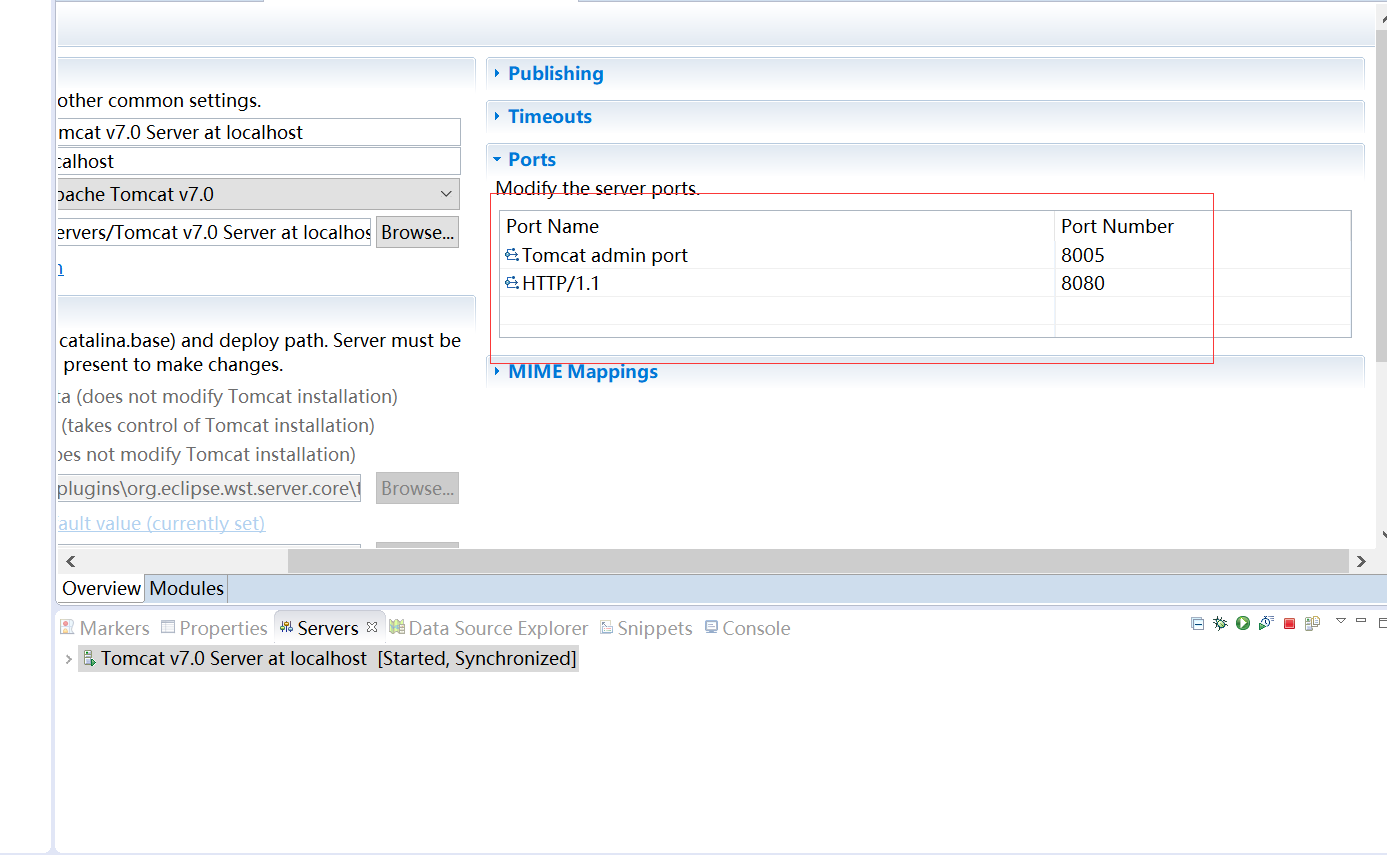
Task: Click the Browse button next to the server path
Action: (x=417, y=231)
